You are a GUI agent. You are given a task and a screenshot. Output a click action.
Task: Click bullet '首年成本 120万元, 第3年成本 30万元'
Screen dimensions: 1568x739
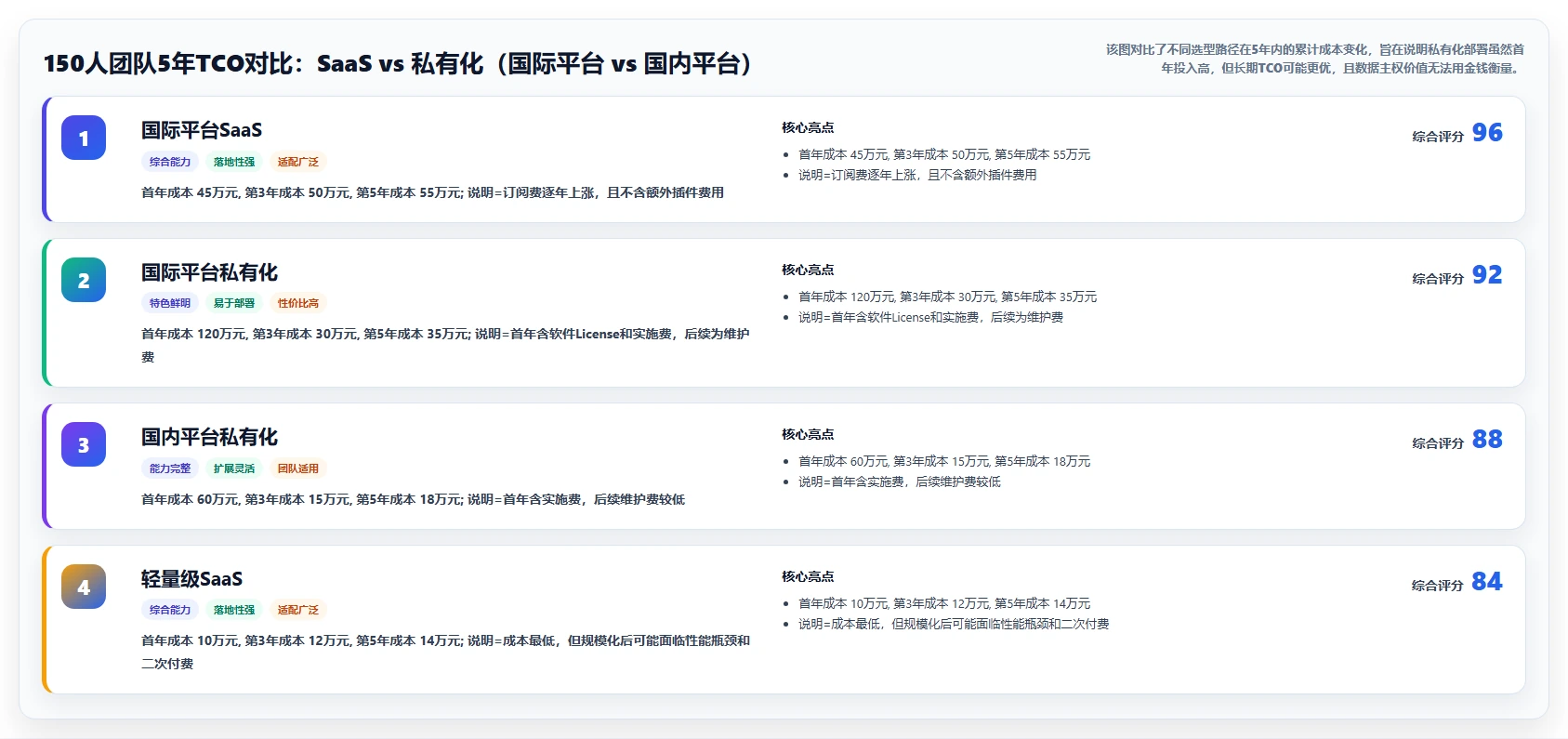(x=947, y=297)
